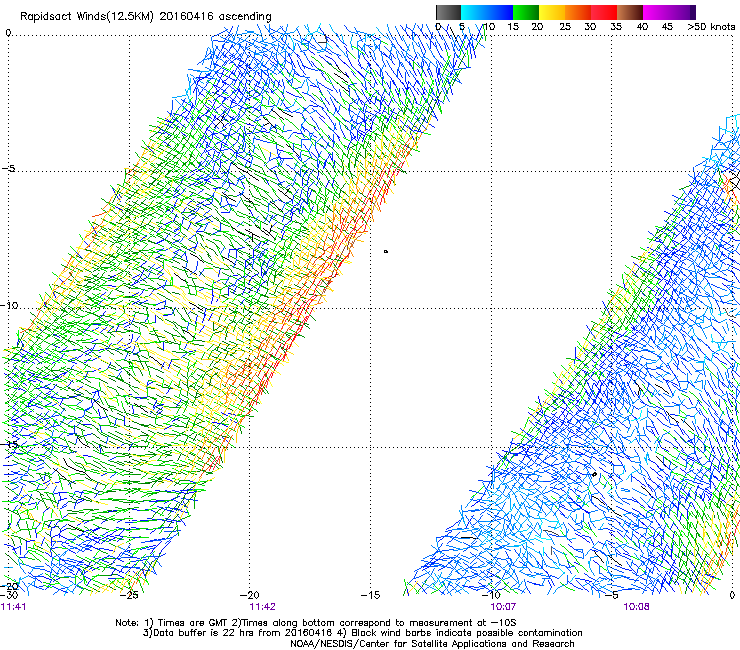Click the dark purple 45-50 knots legend swatch
This screenshot has height=650, width=740.
coord(682,12)
